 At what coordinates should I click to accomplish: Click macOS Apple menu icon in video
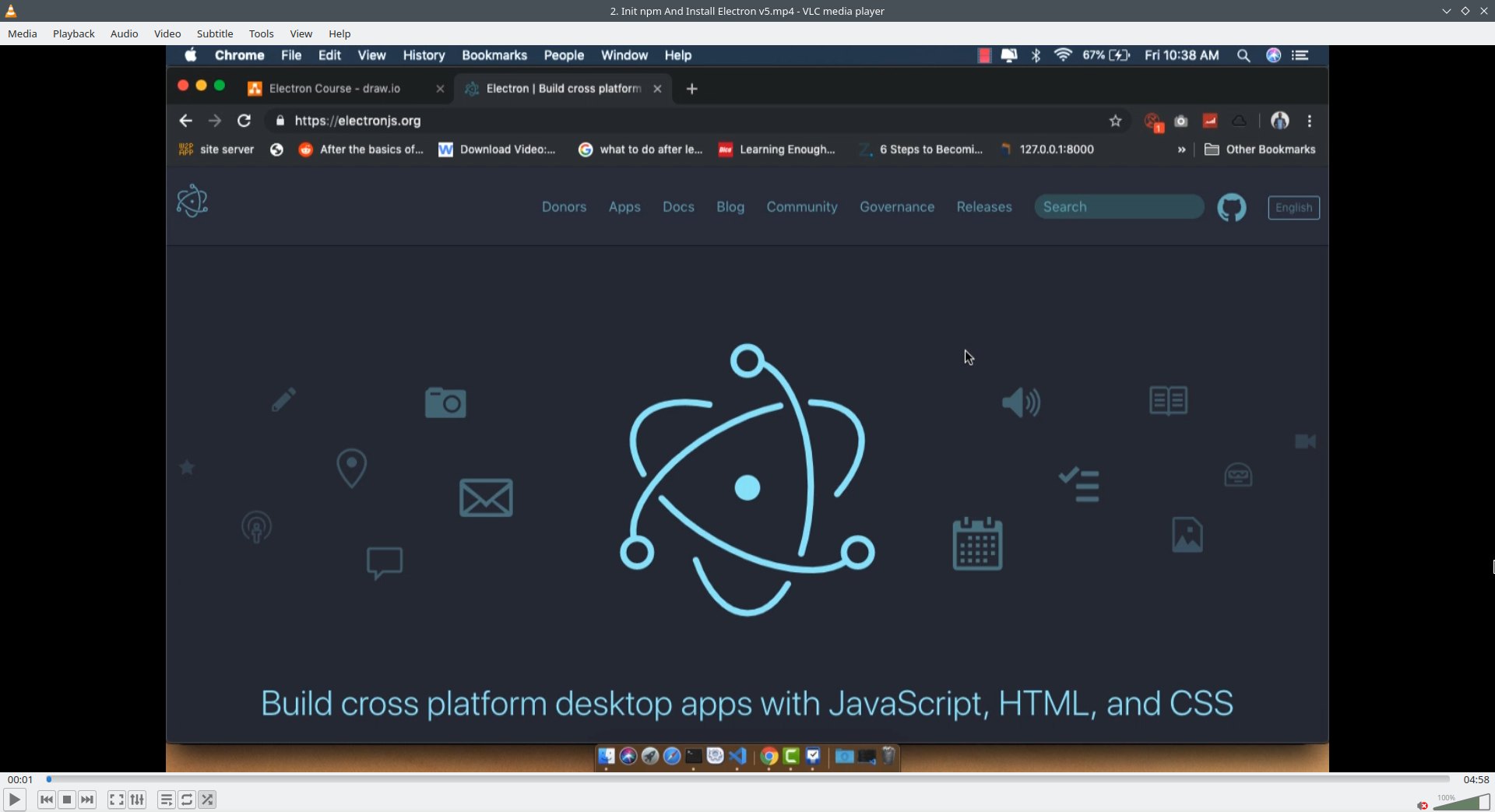click(191, 55)
